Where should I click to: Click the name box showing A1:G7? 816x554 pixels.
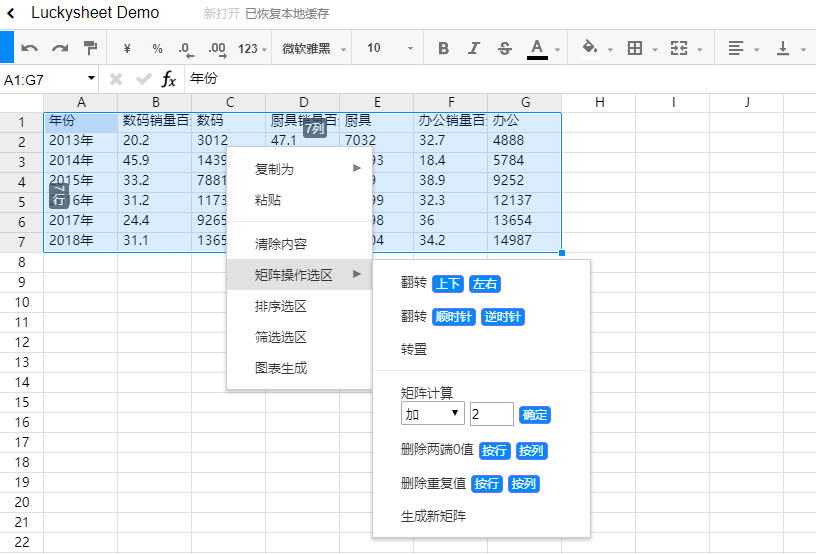click(x=43, y=80)
